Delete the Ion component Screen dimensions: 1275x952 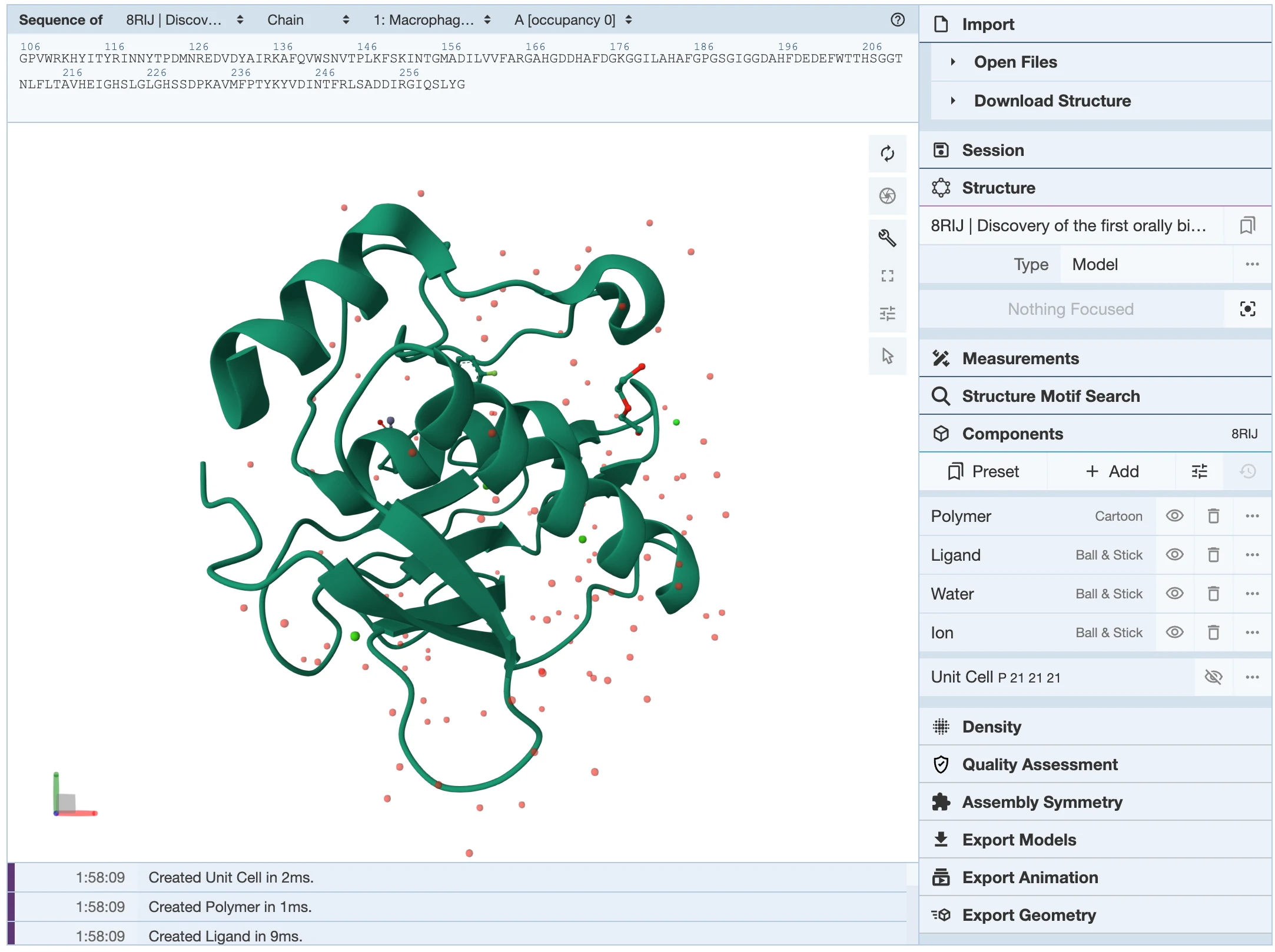pyautogui.click(x=1213, y=633)
